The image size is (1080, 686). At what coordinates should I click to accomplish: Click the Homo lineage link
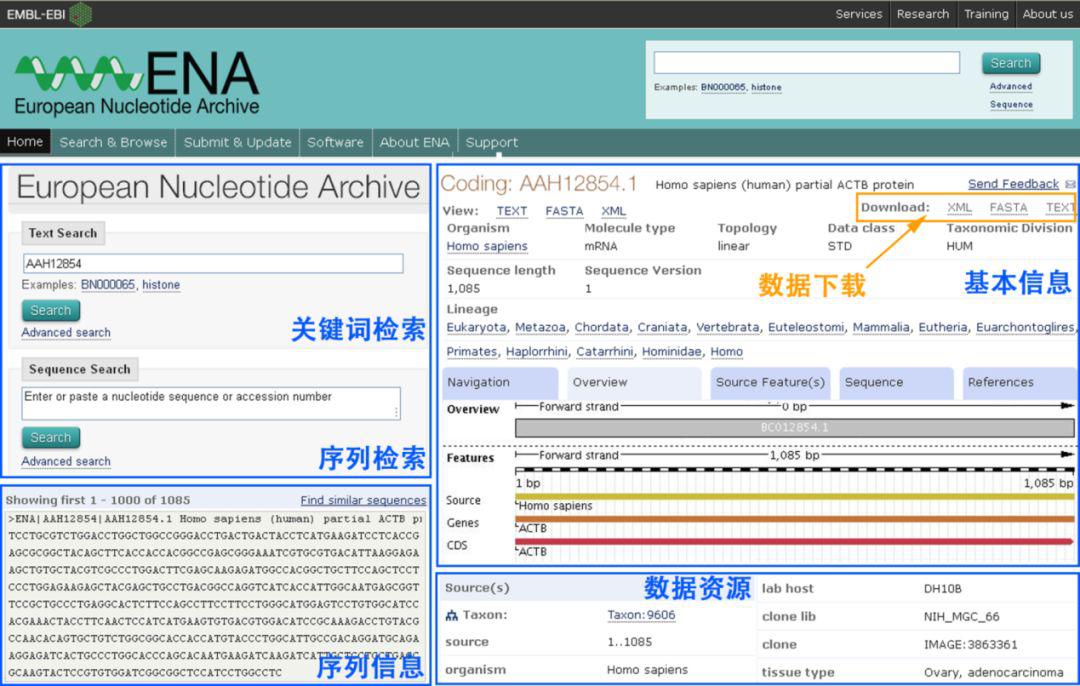coord(727,352)
